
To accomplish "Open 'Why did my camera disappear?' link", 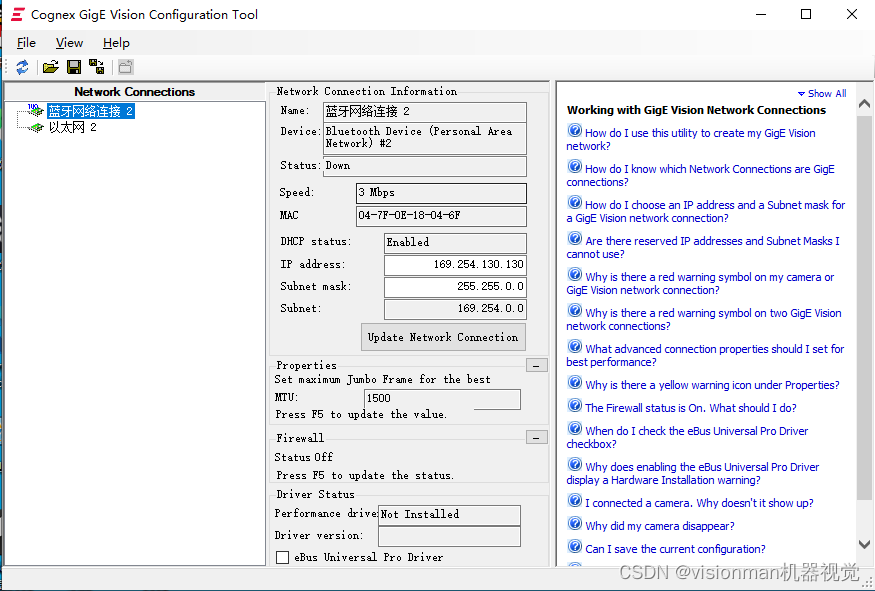I will pyautogui.click(x=660, y=526).
